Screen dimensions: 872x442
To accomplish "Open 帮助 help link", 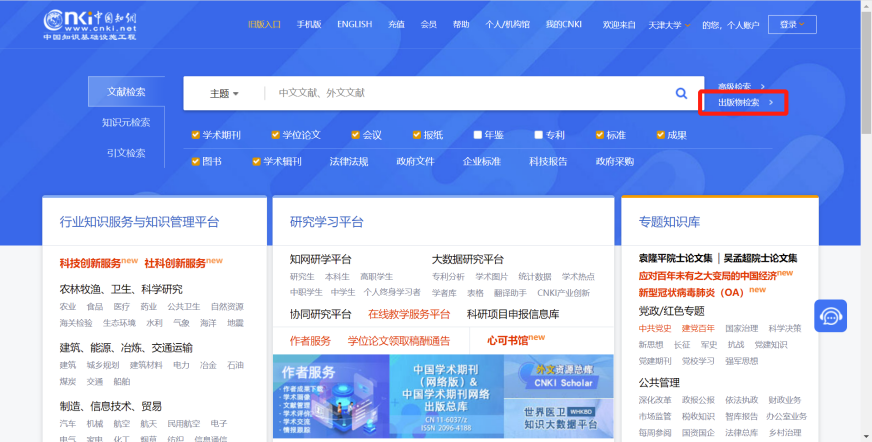I will pos(460,24).
